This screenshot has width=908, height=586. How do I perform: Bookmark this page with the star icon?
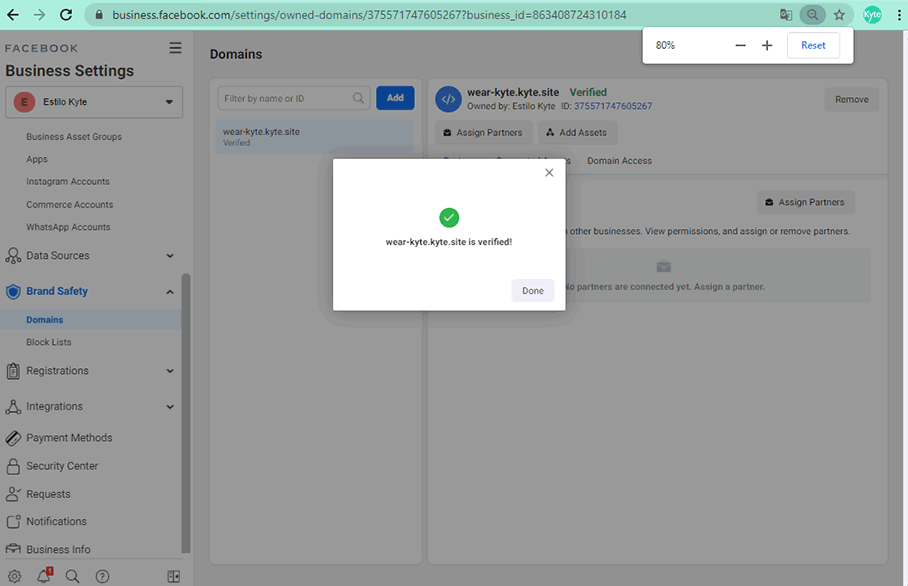coord(840,15)
